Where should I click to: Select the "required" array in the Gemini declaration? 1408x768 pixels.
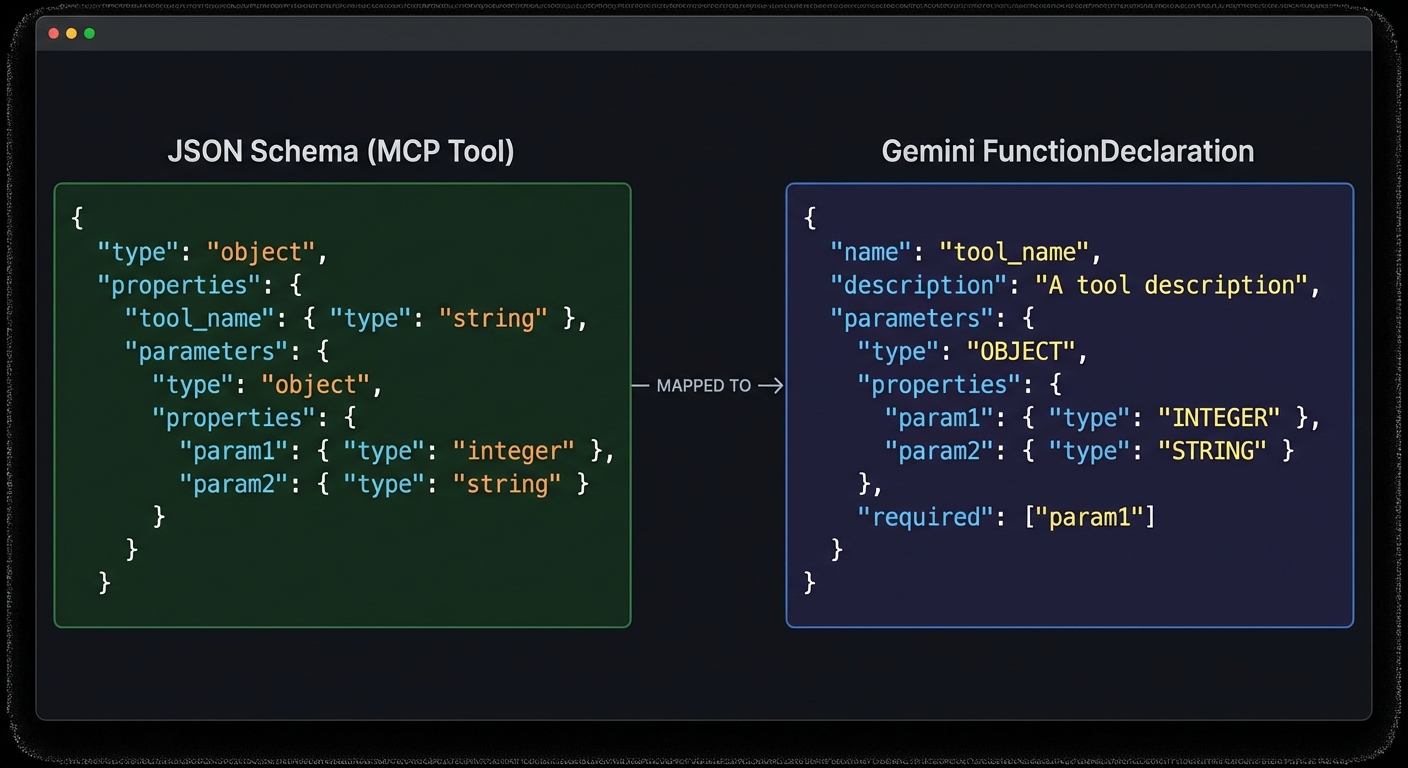tap(926, 517)
